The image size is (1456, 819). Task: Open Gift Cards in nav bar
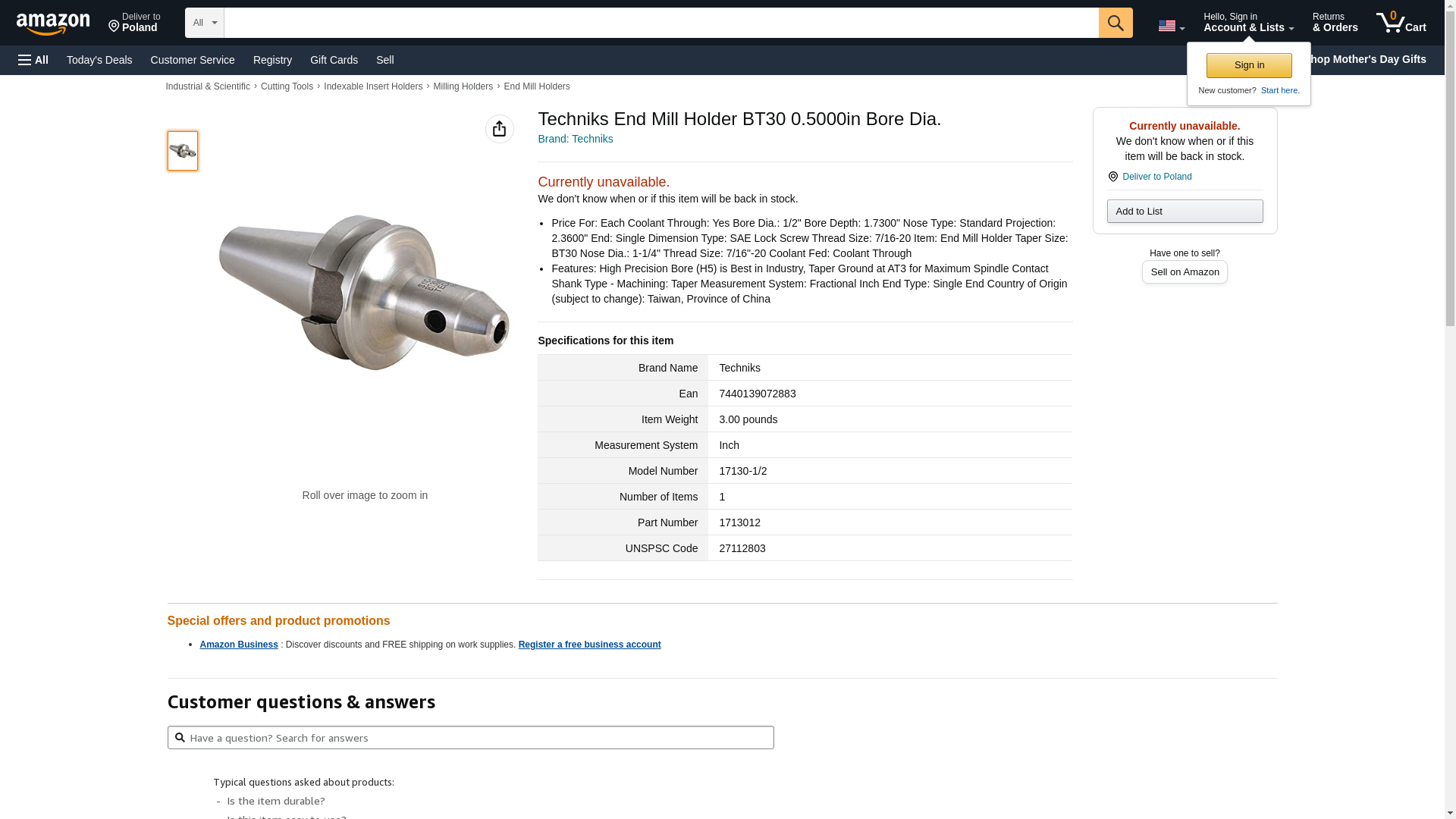[334, 60]
